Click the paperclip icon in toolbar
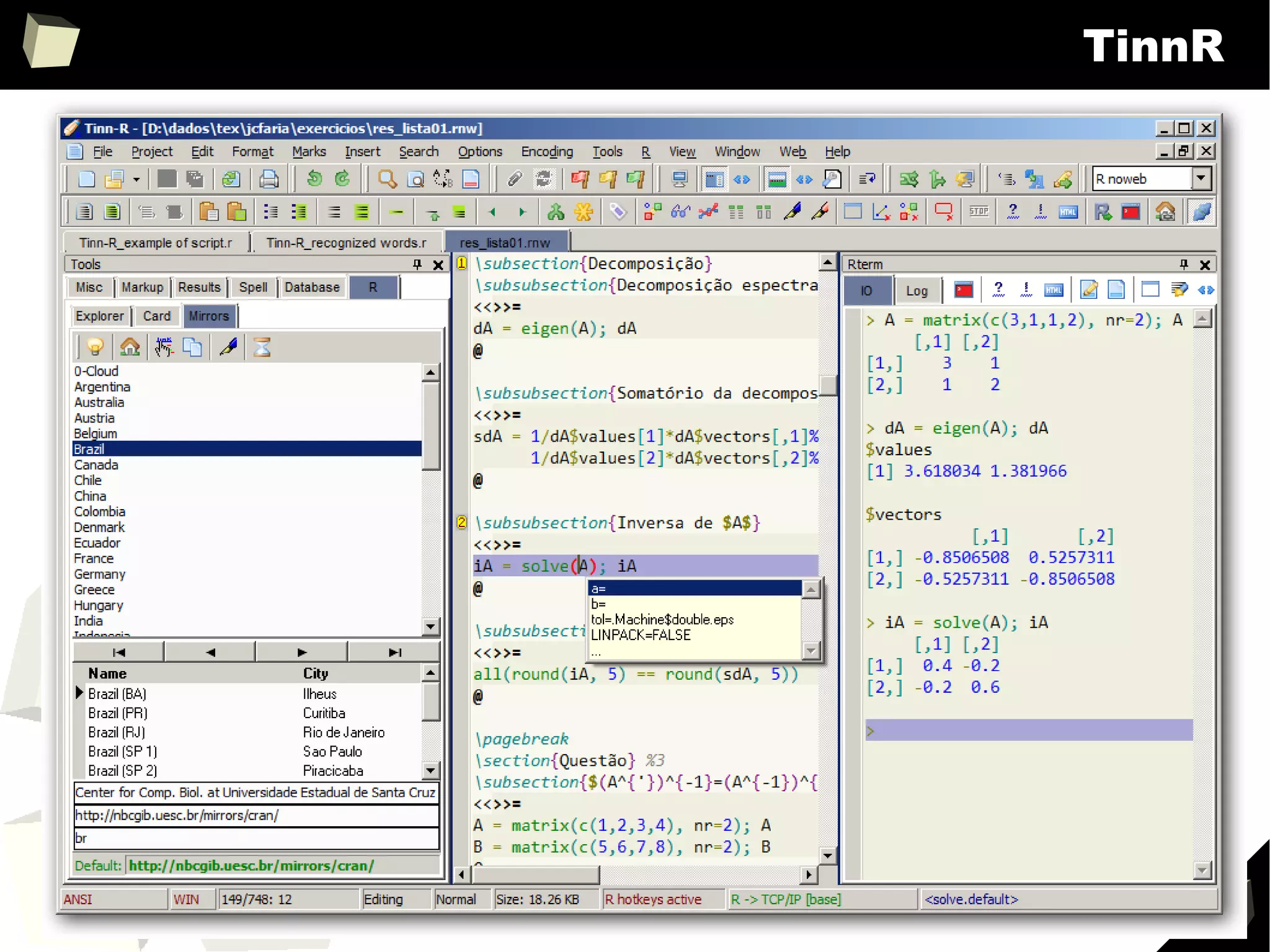This screenshot has height=952, width=1270. pyautogui.click(x=514, y=179)
